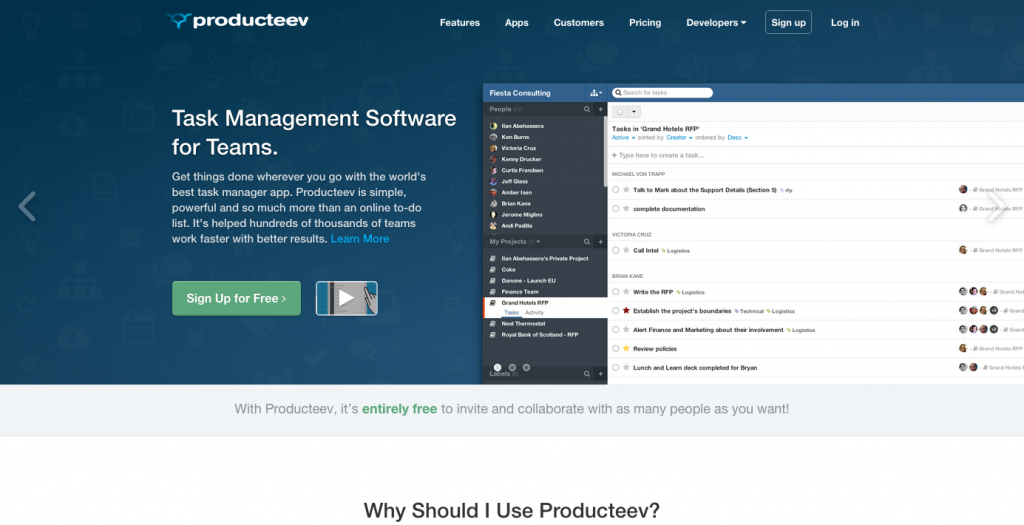The height and width of the screenshot is (525, 1024).
Task: Switch to Activity tab under Grand Hotels RFP
Action: (x=534, y=313)
